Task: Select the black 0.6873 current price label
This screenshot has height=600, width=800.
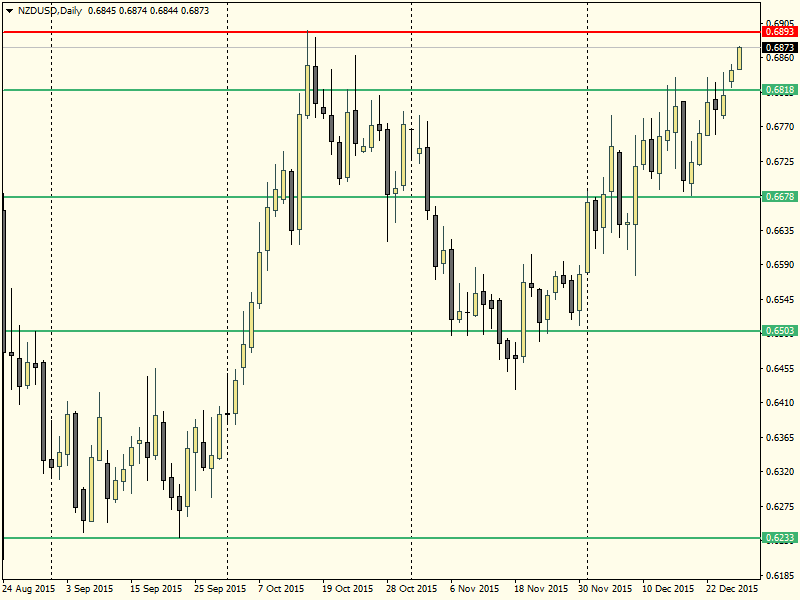Action: [x=779, y=47]
